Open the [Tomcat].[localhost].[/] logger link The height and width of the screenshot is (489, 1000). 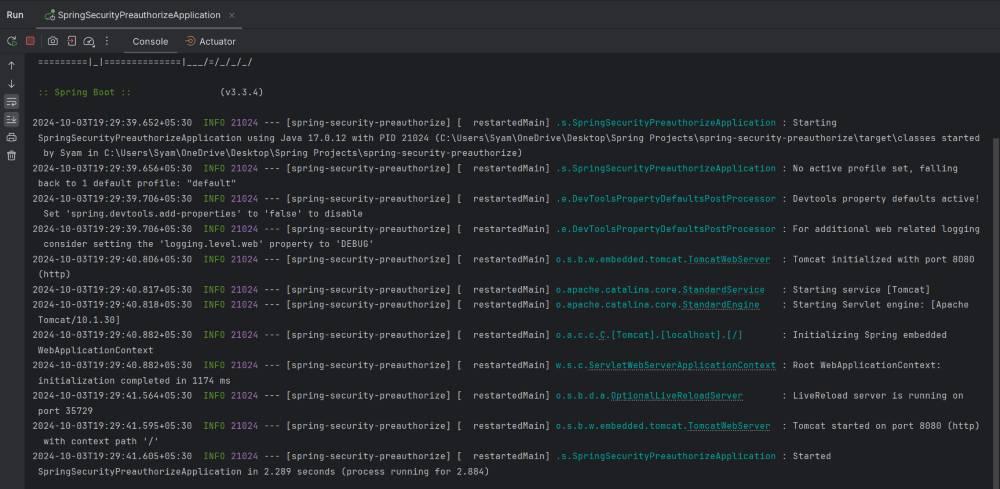(x=649, y=335)
